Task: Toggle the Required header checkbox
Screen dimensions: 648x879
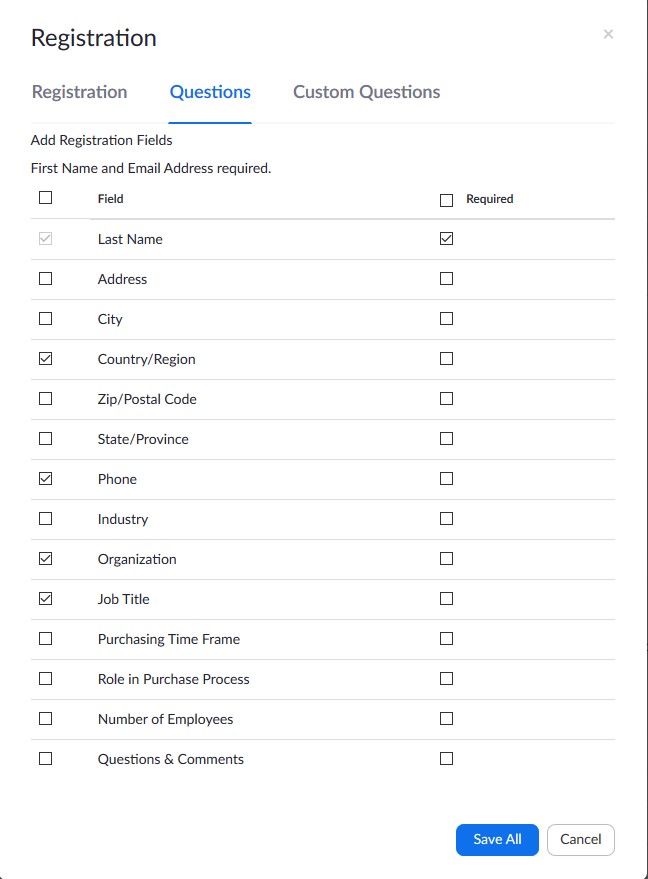Action: pyautogui.click(x=446, y=200)
